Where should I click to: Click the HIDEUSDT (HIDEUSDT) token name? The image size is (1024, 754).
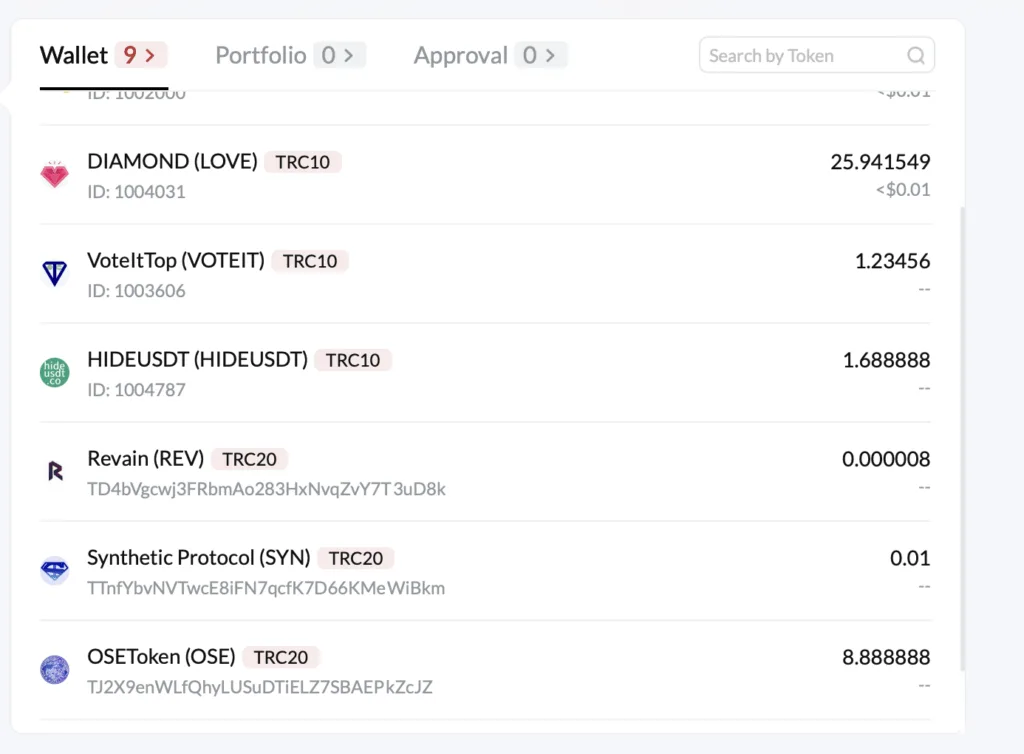[197, 360]
